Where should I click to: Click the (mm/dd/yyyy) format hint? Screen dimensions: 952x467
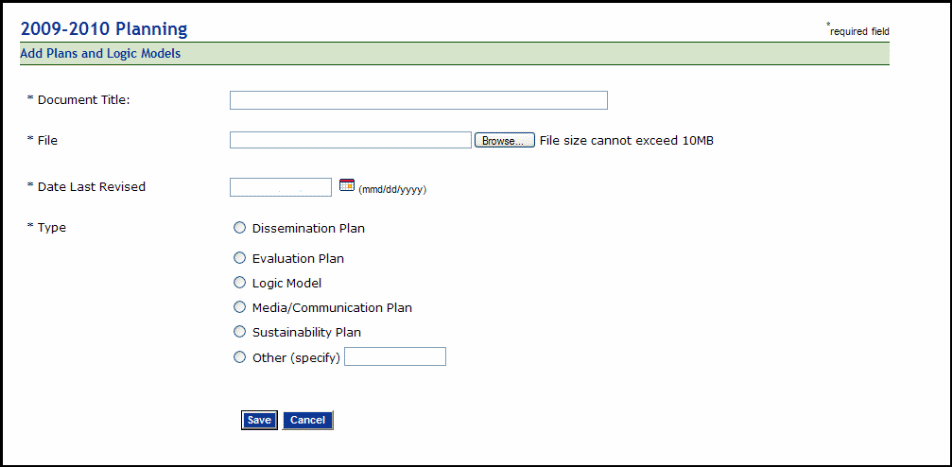point(393,189)
